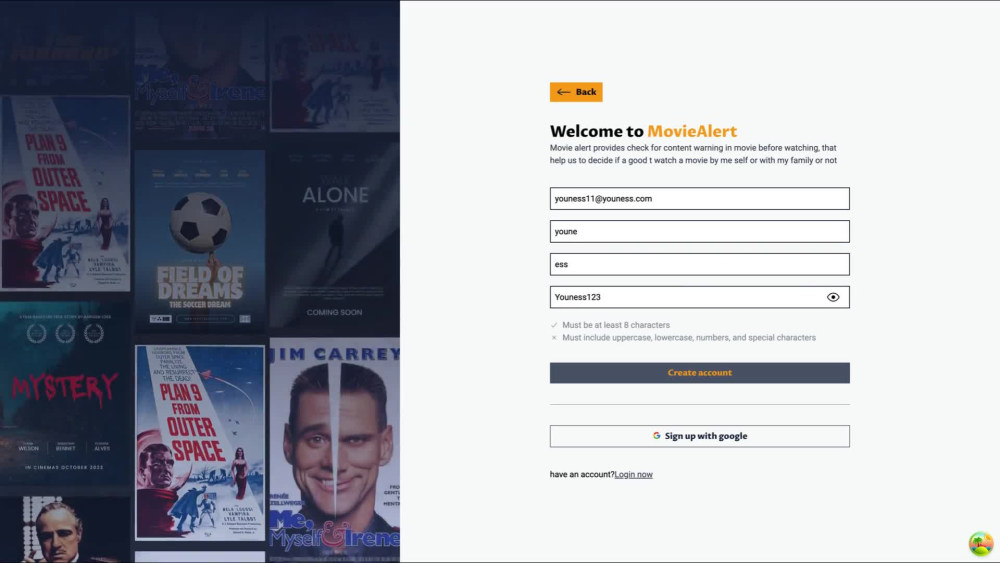This screenshot has width=1000, height=563.
Task: Focus the first name field showing 'youne'
Action: tap(700, 231)
